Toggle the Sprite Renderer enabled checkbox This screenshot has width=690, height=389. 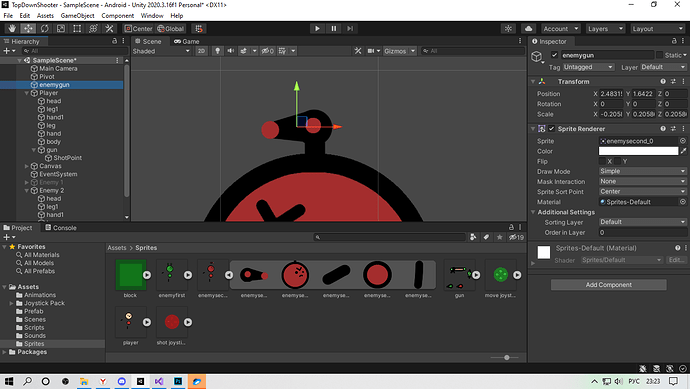pos(551,128)
